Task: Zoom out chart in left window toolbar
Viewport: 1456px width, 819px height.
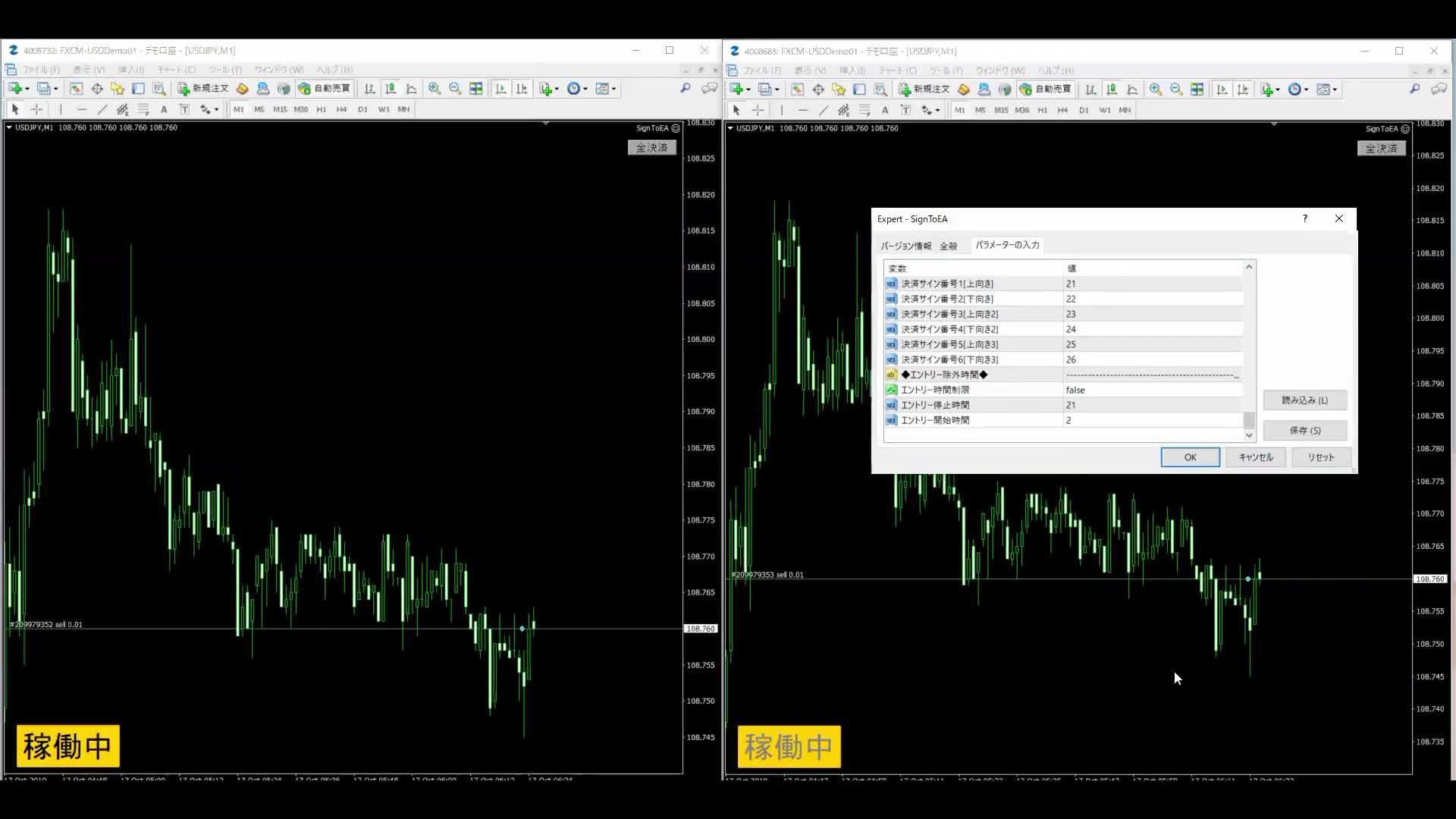Action: coord(455,89)
